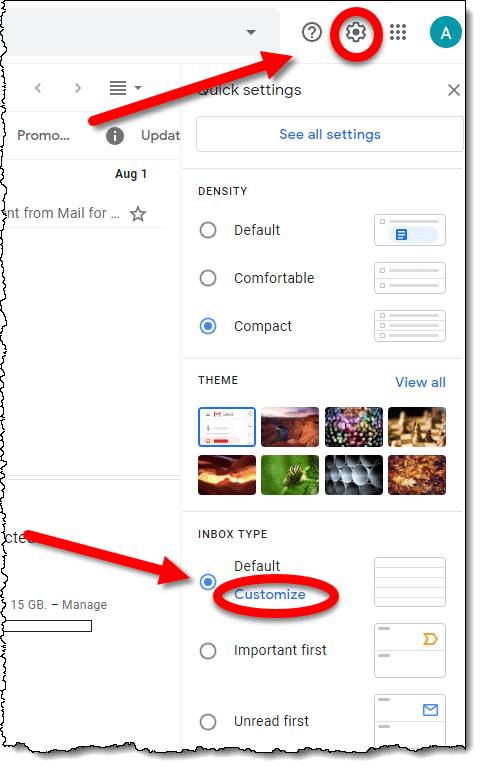Pick the green plant theme thumbnail
This screenshot has height=768, width=481.
coord(290,475)
